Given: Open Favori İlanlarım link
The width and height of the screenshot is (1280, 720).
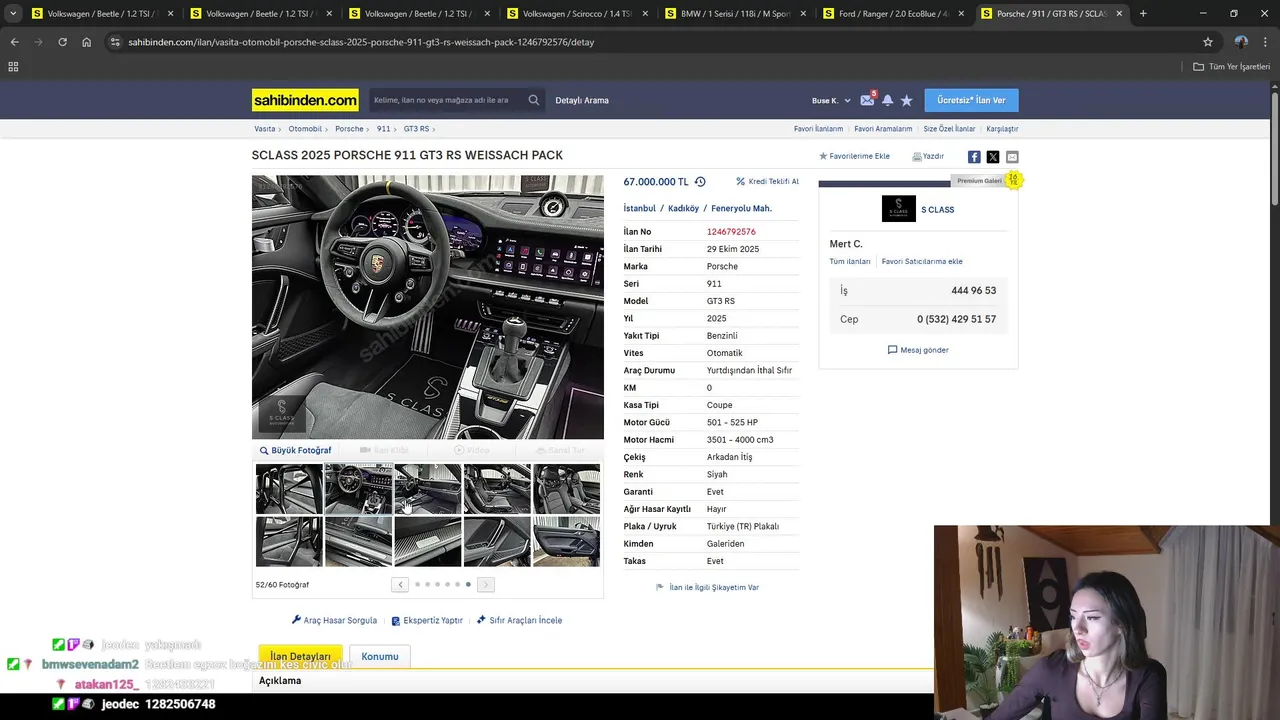Looking at the screenshot, I should point(818,129).
